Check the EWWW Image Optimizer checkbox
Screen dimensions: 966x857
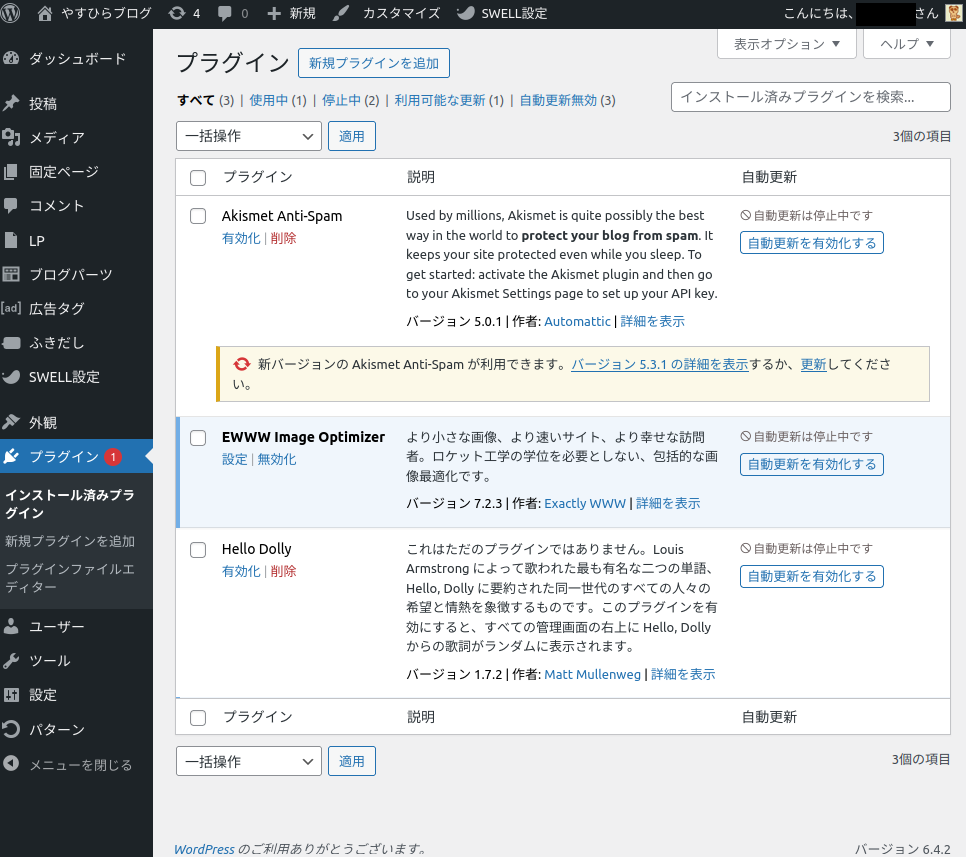pyautogui.click(x=198, y=438)
